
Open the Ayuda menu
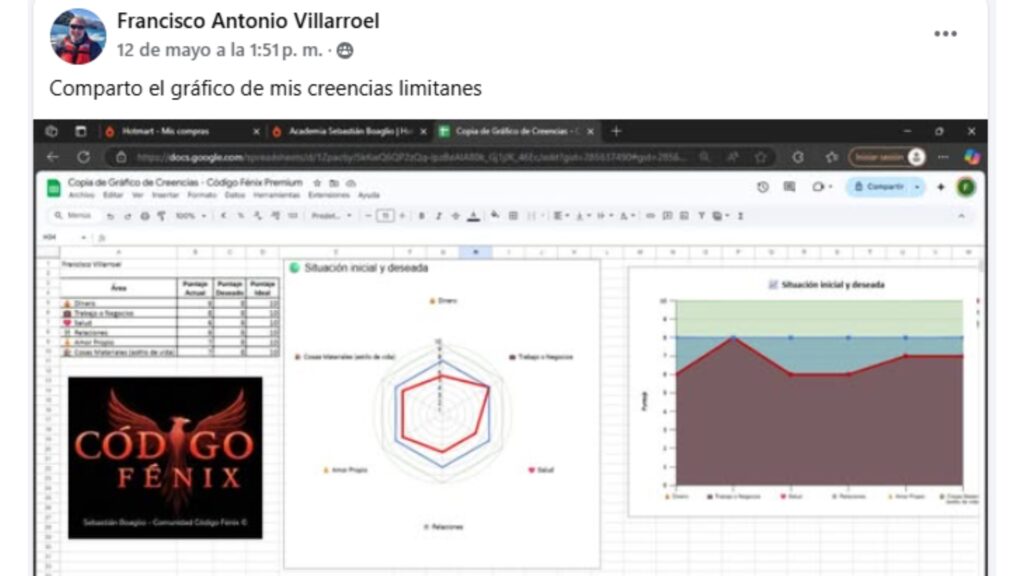coord(368,195)
